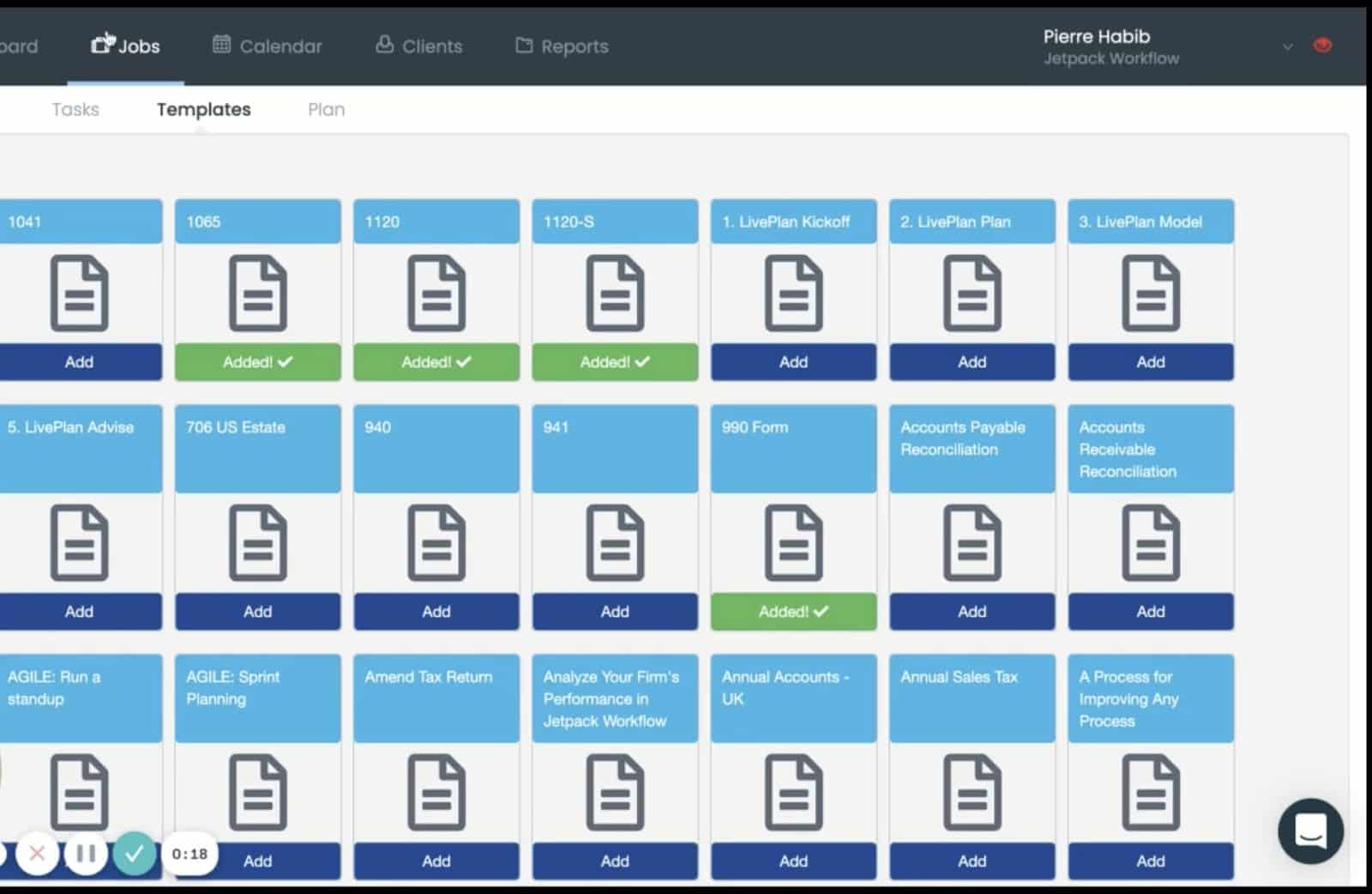The image size is (1372, 894).
Task: Click AGILE: Run a standup document icon
Action: point(79,793)
